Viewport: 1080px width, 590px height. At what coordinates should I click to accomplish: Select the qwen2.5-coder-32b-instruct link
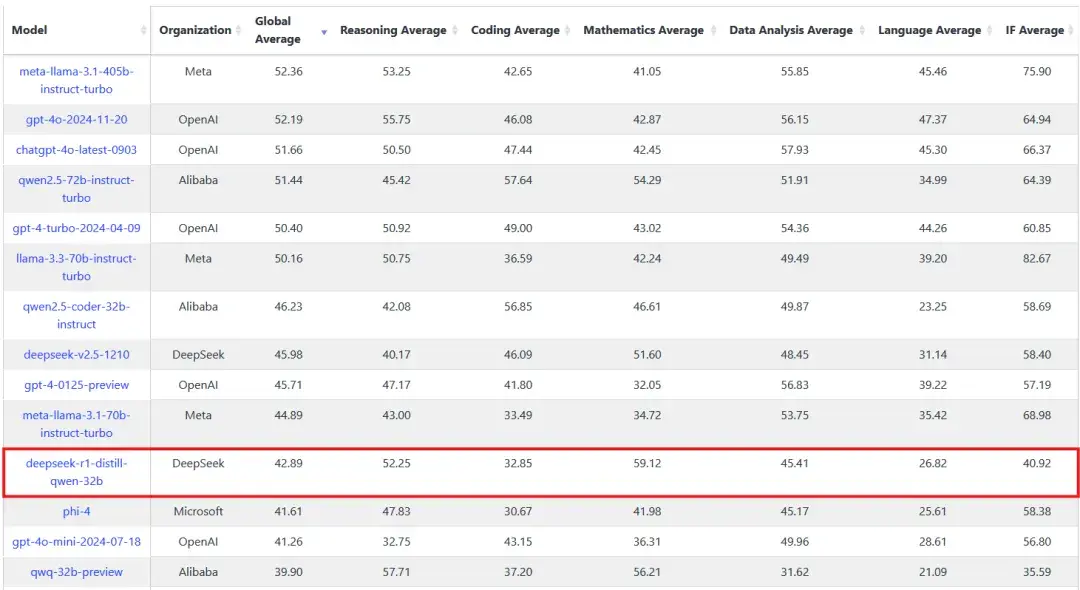[76, 315]
